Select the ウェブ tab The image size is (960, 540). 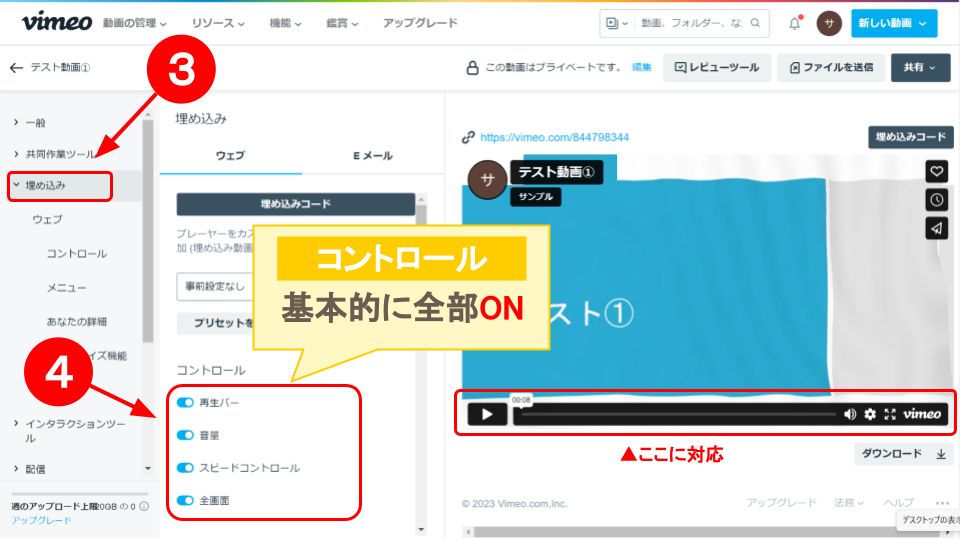230,156
